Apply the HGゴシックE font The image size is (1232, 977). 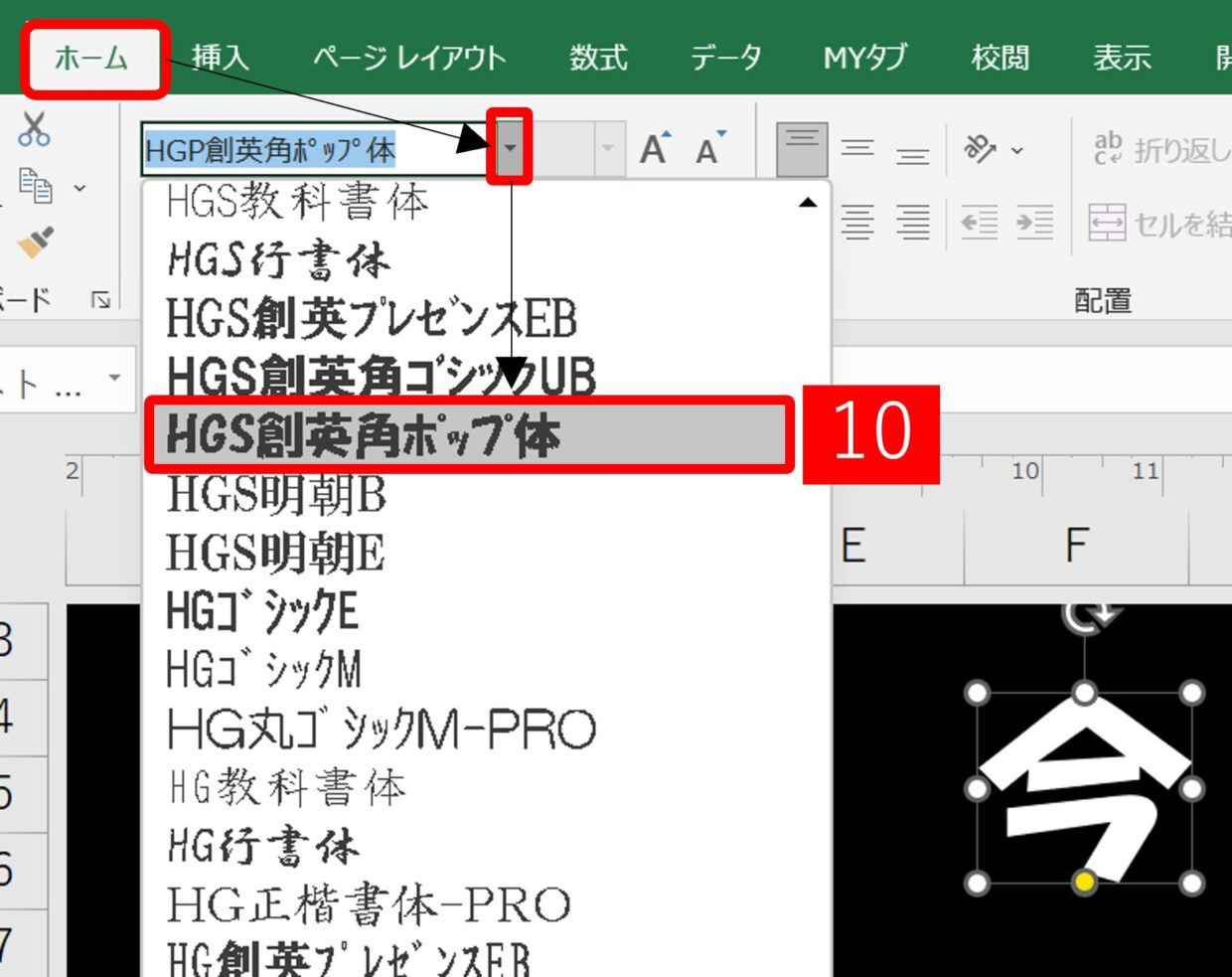[x=487, y=611]
